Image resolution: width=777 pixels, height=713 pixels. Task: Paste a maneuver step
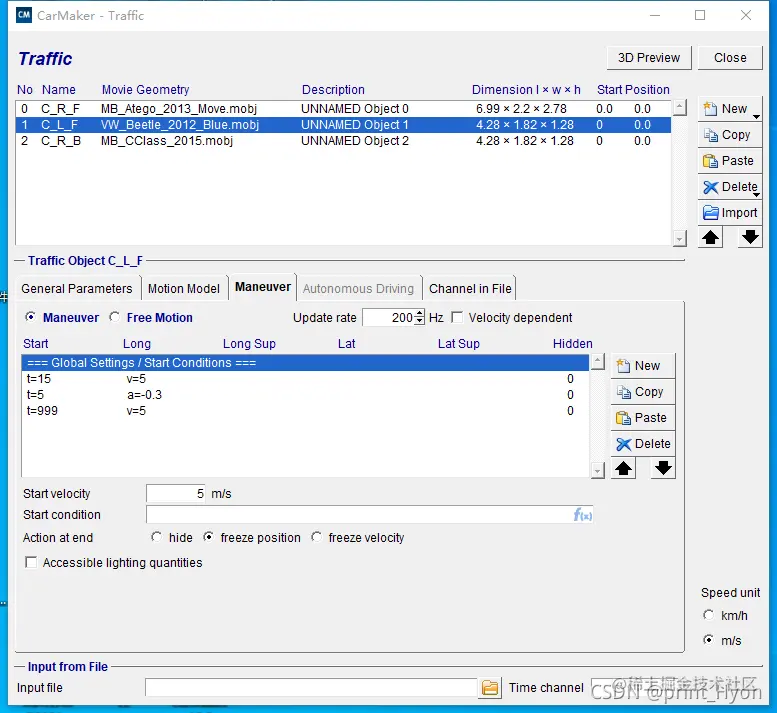643,418
